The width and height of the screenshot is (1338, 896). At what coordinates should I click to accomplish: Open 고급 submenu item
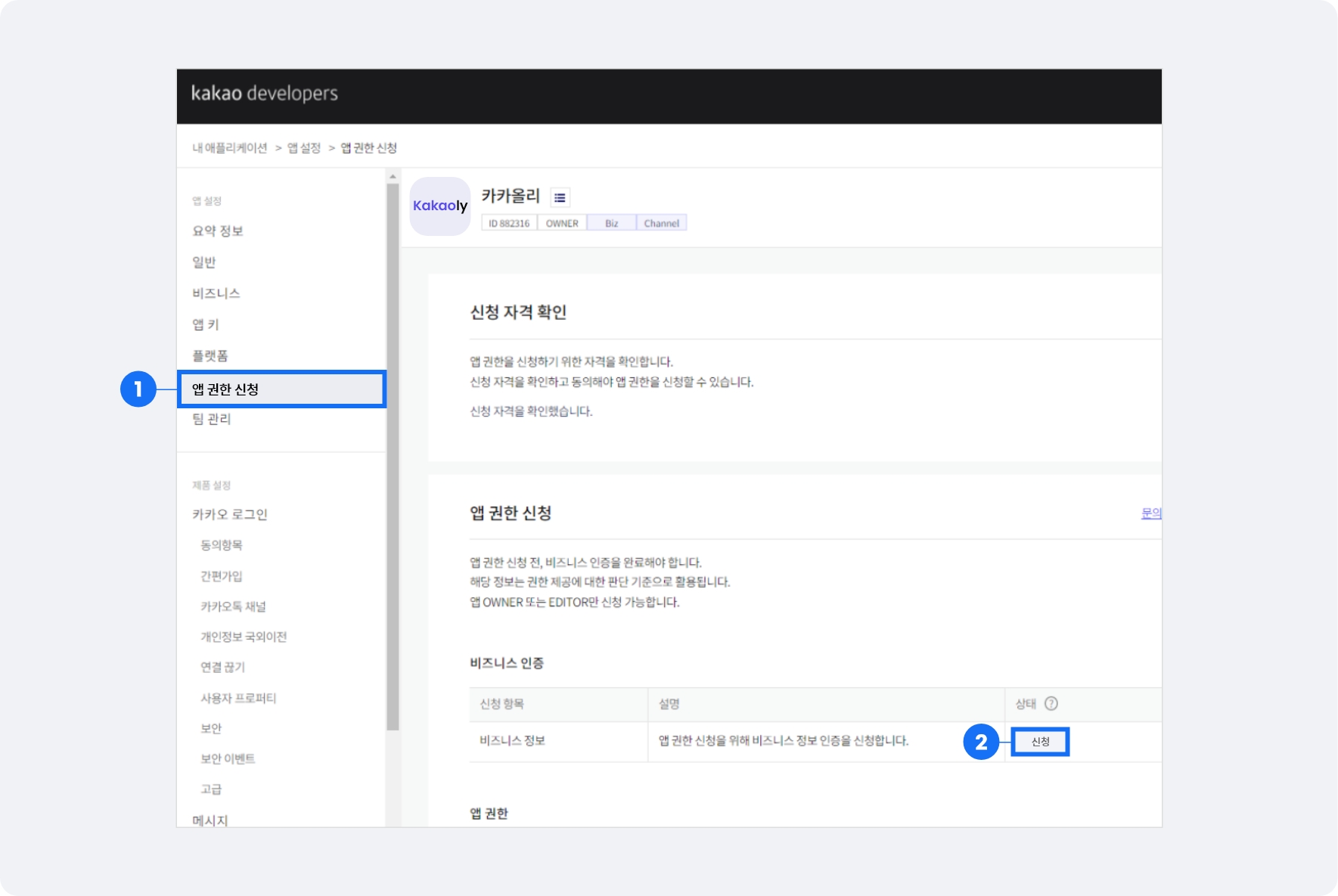(x=211, y=789)
